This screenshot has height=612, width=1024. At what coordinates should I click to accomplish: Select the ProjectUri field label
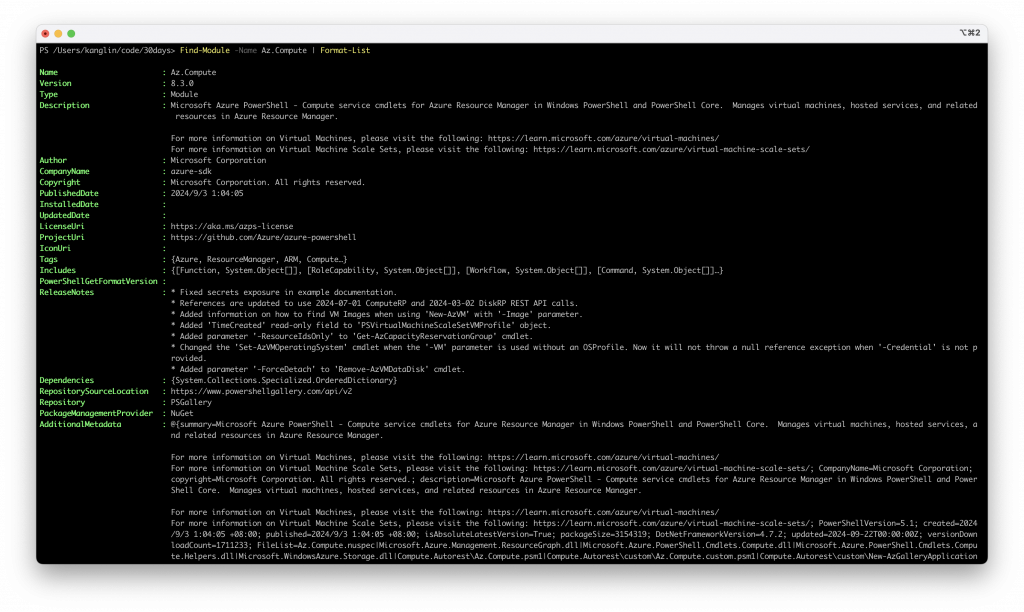(62, 237)
